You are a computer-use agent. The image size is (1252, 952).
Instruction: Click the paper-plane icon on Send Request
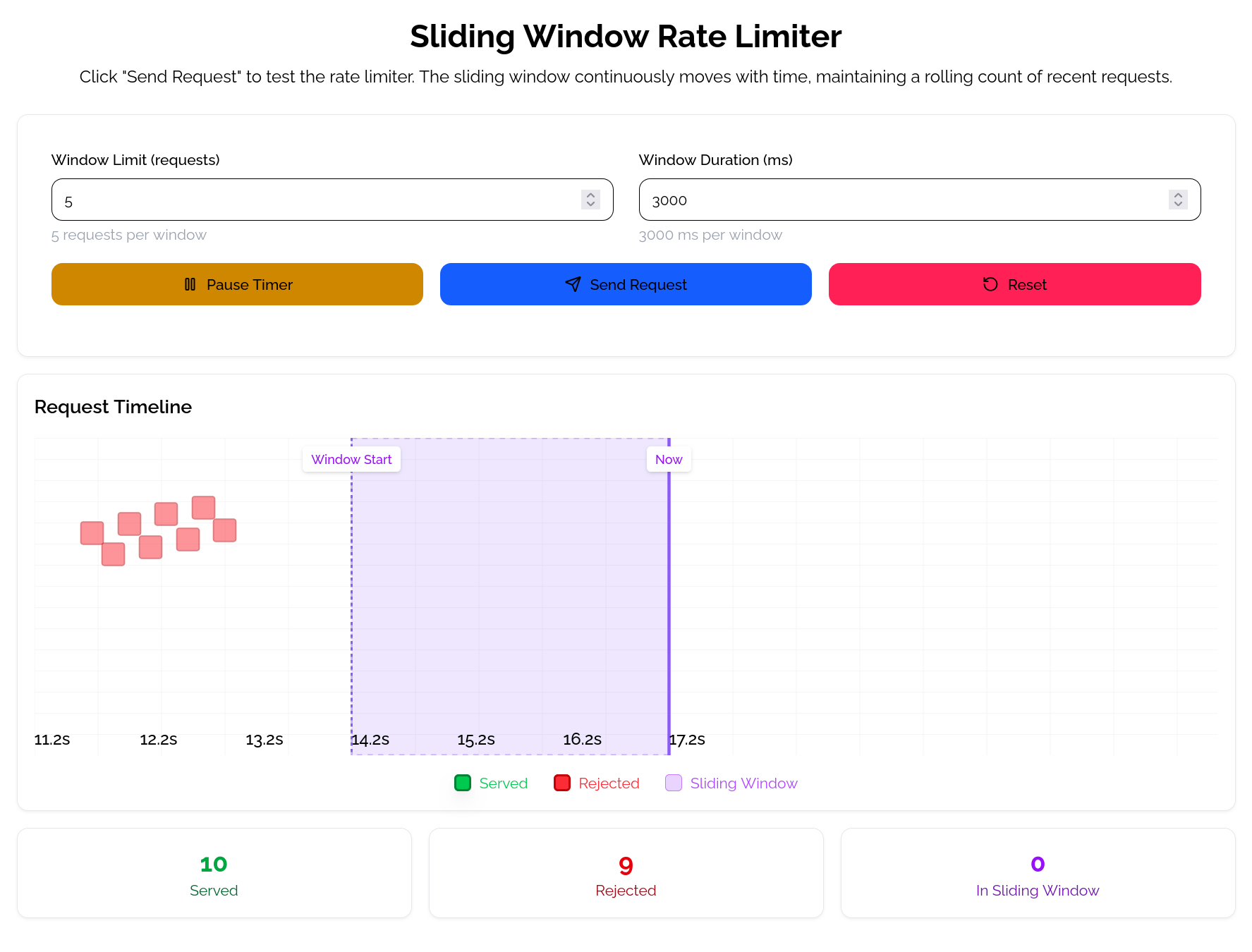tap(572, 284)
